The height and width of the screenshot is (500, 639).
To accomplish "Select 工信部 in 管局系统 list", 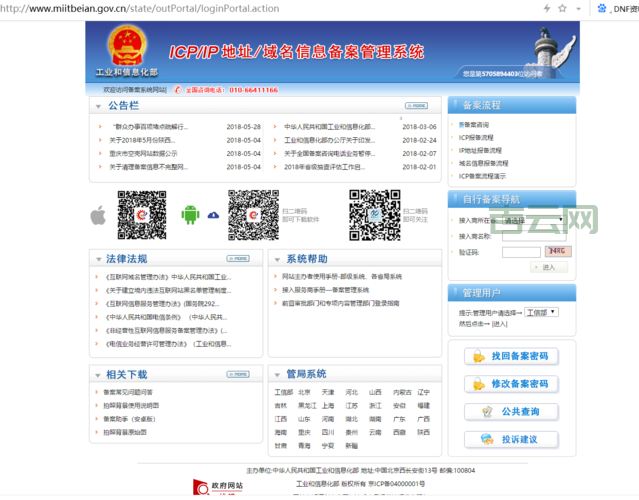I will click(x=284, y=392).
